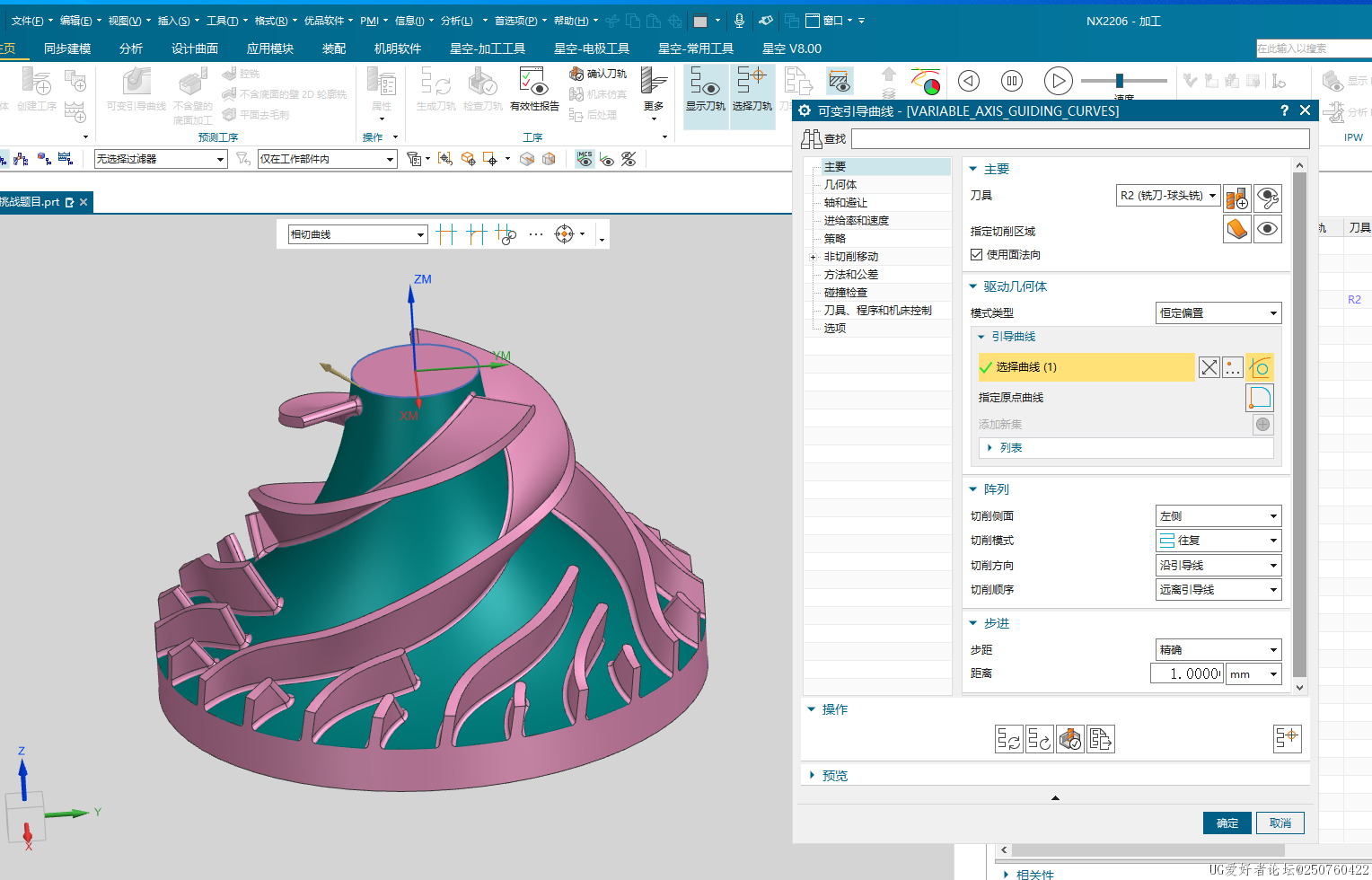
Task: Open the 步距 精确 dropdown
Action: pyautogui.click(x=1218, y=649)
